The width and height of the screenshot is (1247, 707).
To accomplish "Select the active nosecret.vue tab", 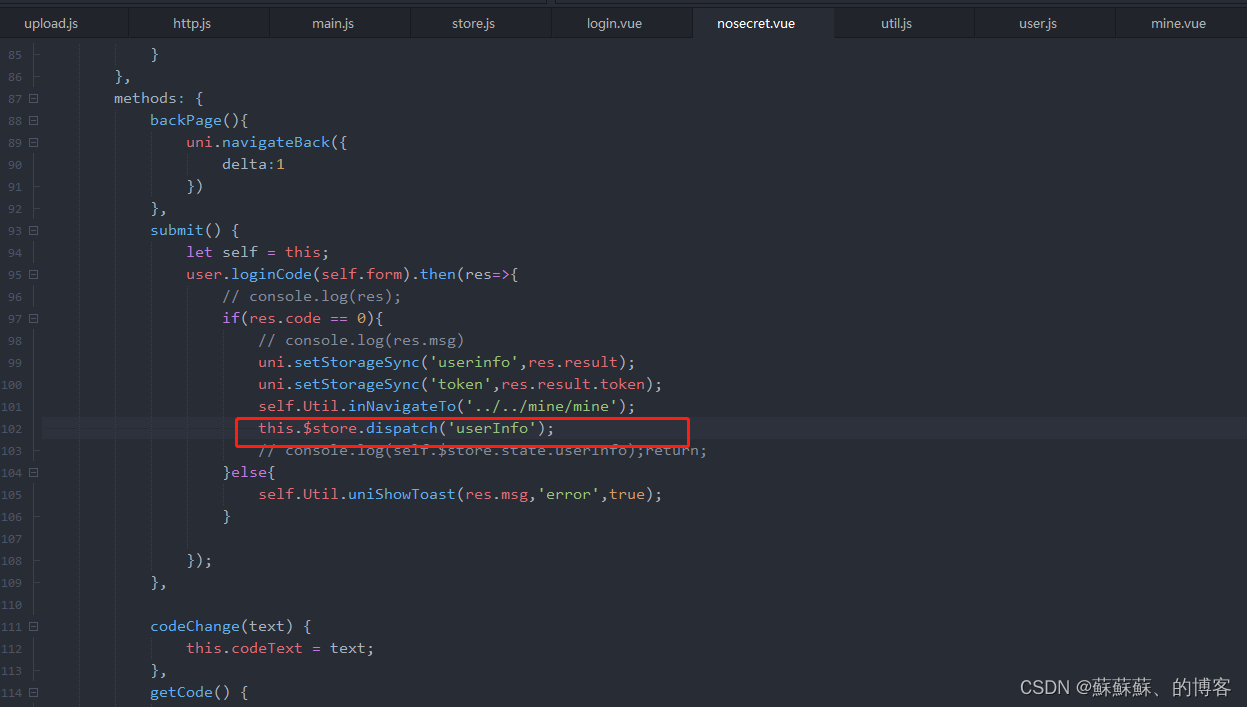I will pos(756,23).
